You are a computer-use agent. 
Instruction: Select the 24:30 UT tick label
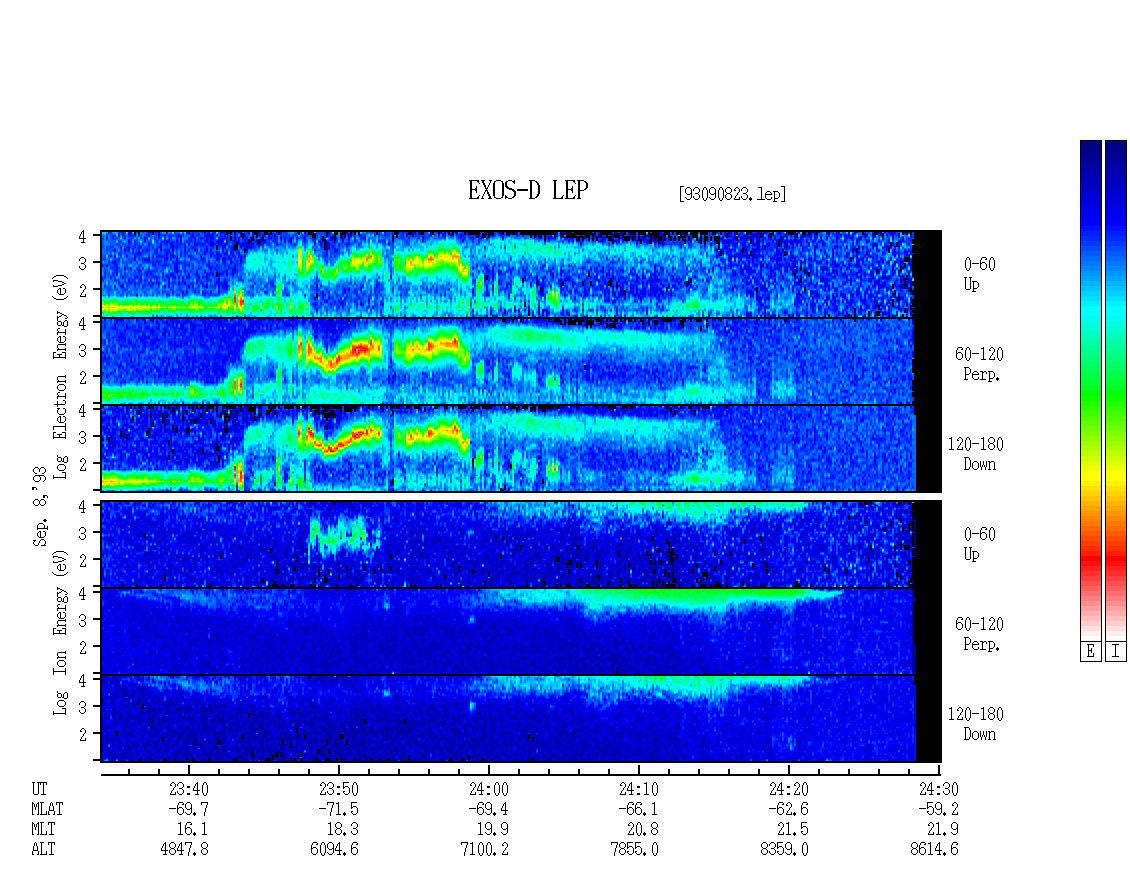[939, 789]
